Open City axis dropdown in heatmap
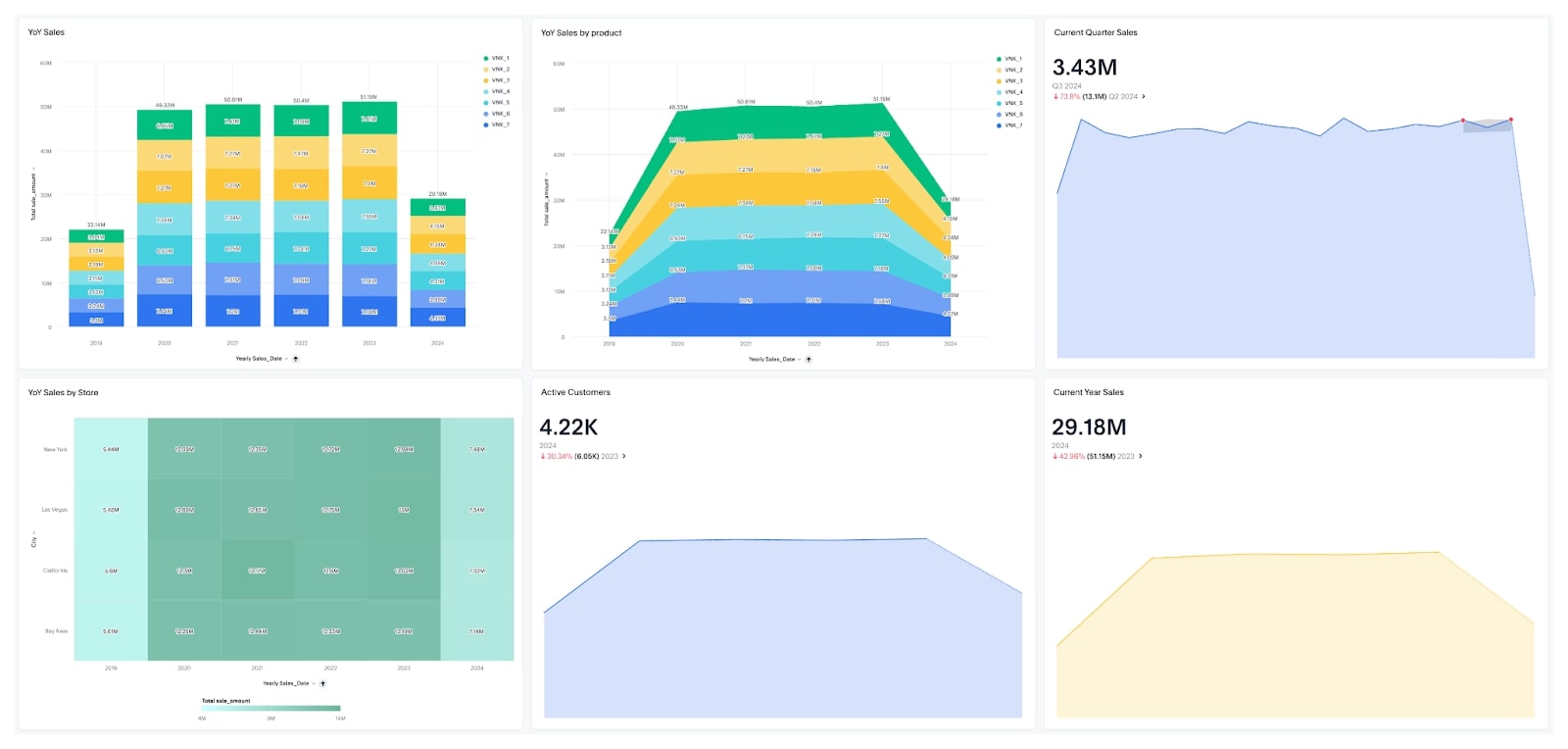1568x749 pixels. coord(33,540)
